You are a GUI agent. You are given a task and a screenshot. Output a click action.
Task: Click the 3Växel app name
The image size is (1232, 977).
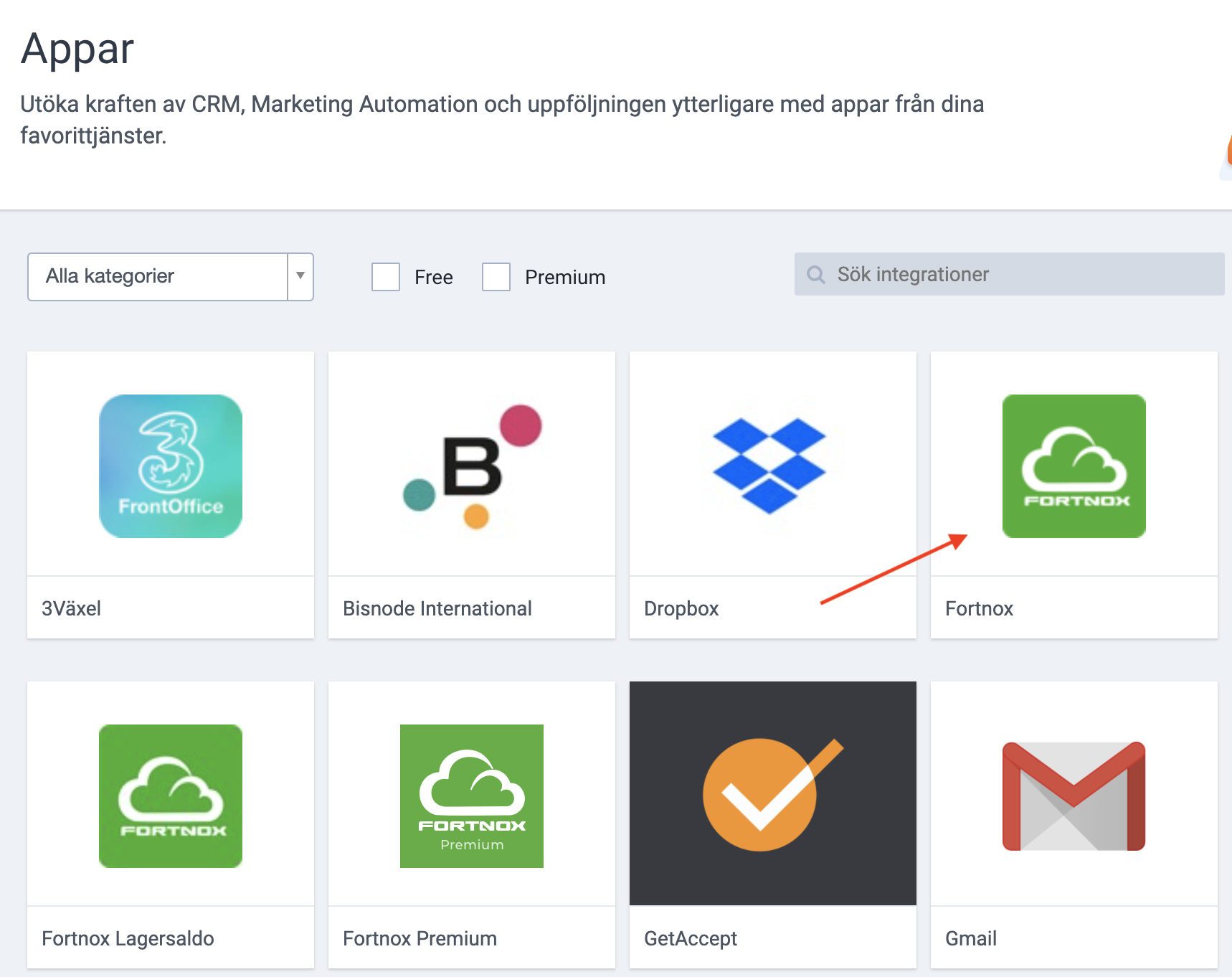(x=72, y=608)
